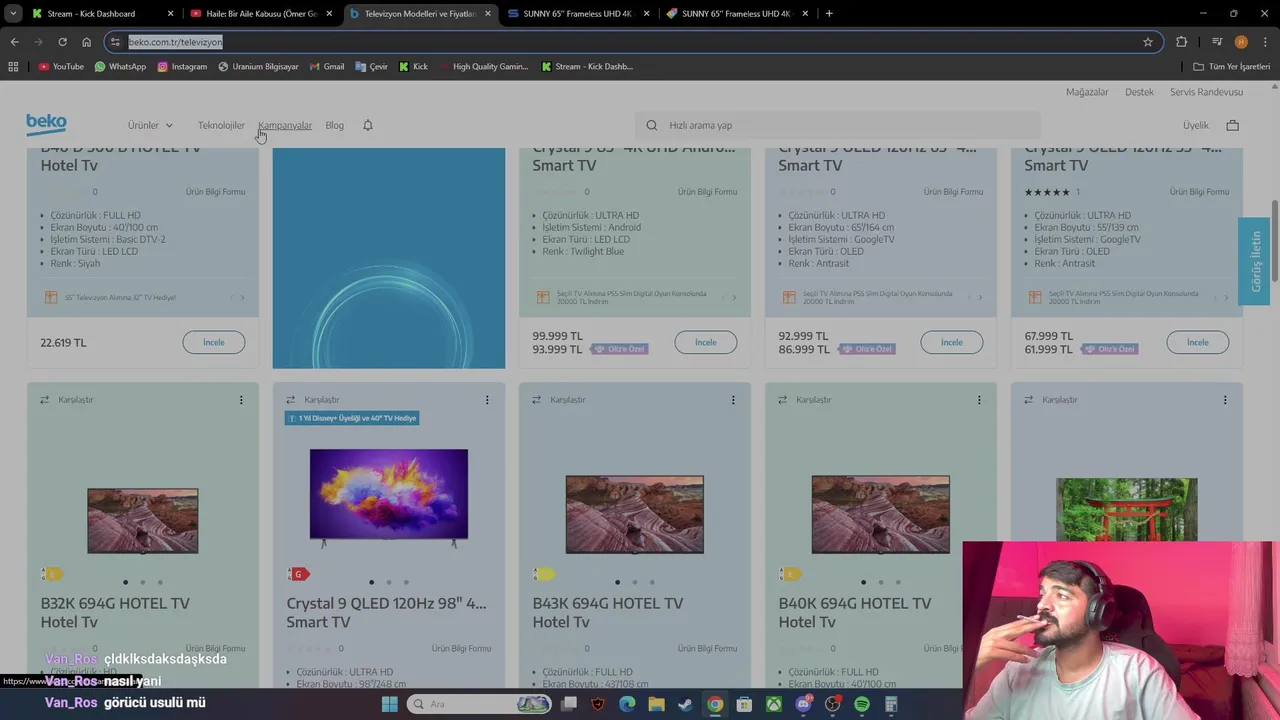Screen dimensions: 1280x720
Task: Click energy label icon on B32K 694G card
Action: (53, 574)
